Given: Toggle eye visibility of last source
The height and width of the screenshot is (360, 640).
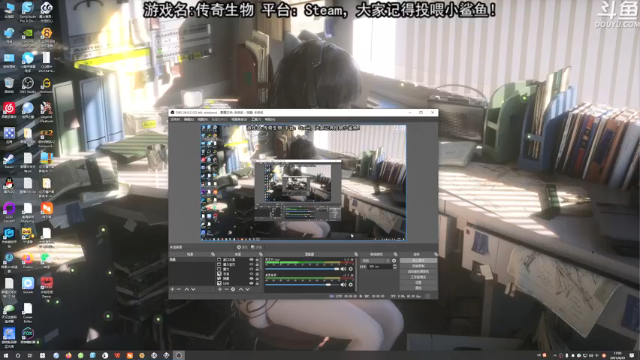Looking at the screenshot, I should pyautogui.click(x=251, y=283).
